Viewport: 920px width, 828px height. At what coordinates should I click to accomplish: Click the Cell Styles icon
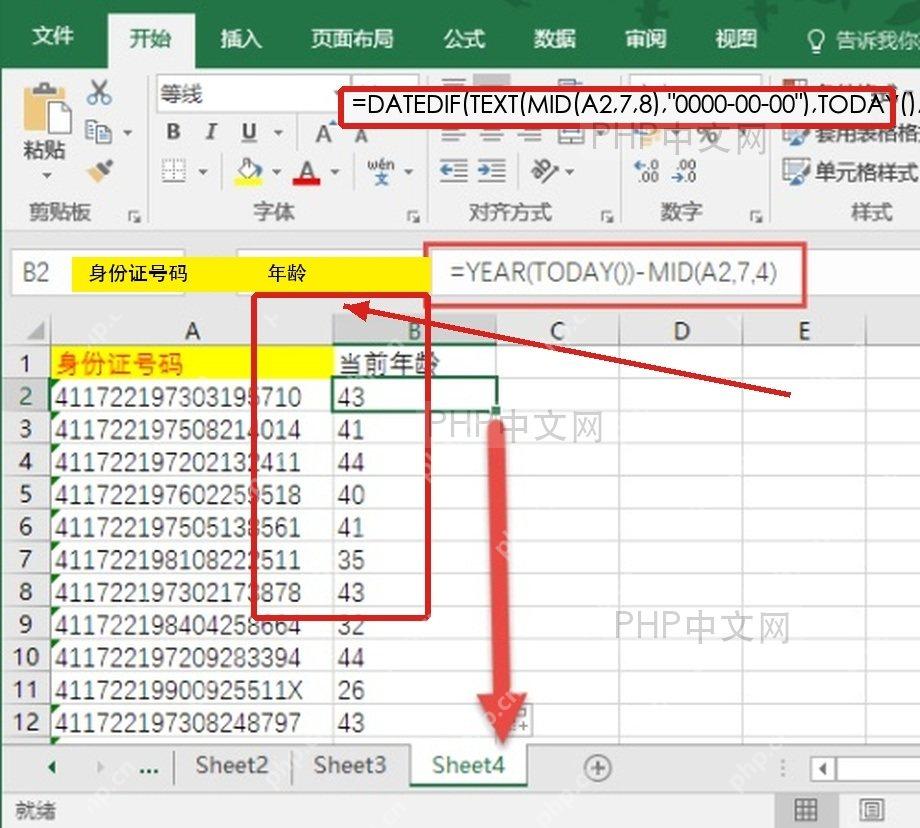tap(796, 171)
